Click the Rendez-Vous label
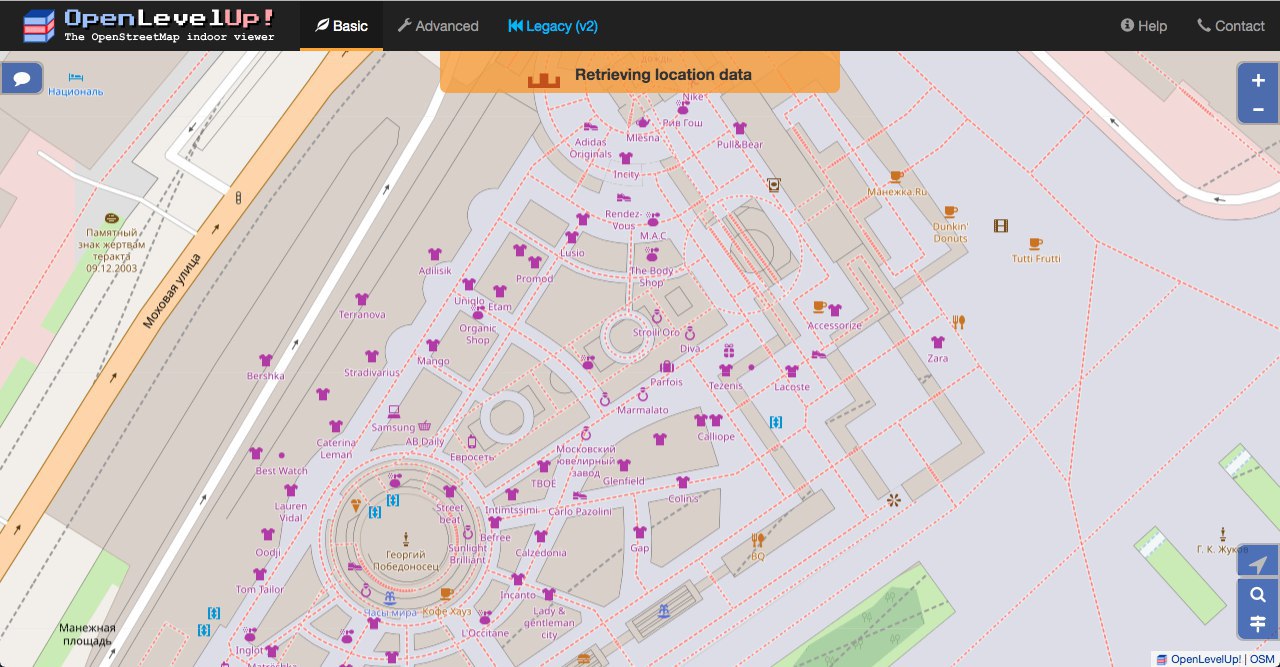This screenshot has width=1280, height=667. (623, 220)
